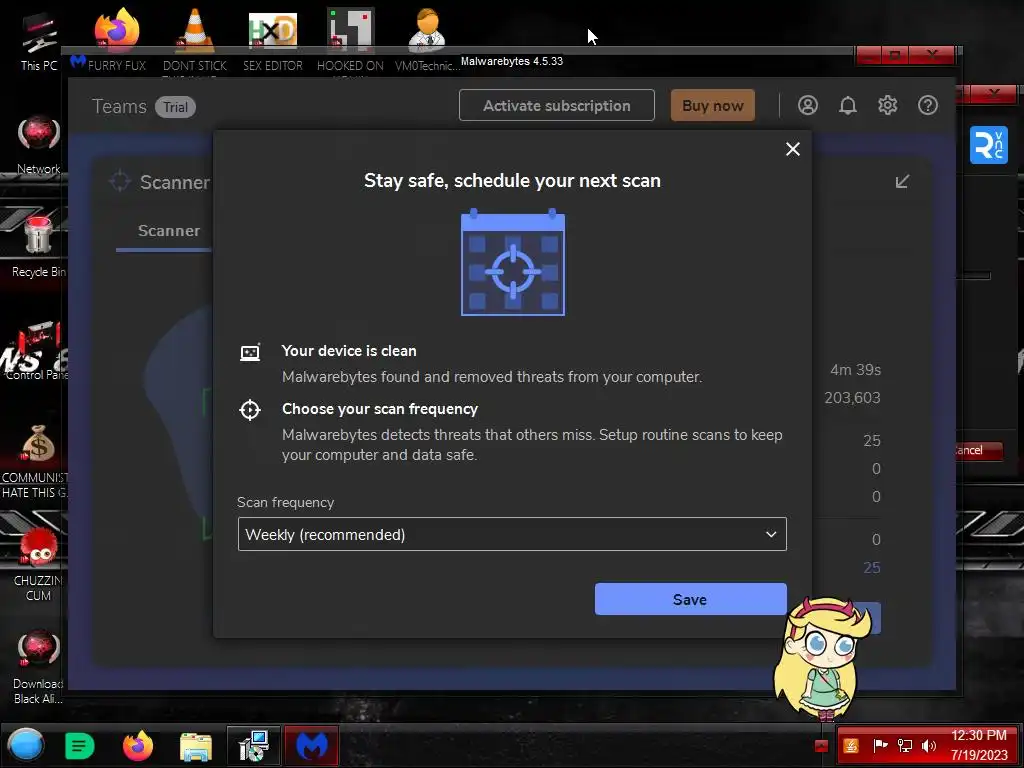This screenshot has height=768, width=1024.
Task: Click the Malwarebytes taskbar button
Action: point(312,746)
